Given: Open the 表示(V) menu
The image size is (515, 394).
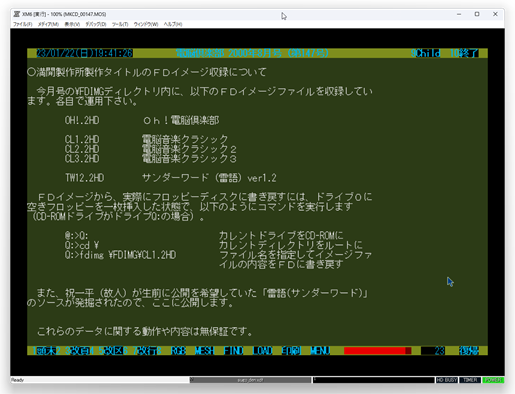Looking at the screenshot, I should tap(72, 24).
